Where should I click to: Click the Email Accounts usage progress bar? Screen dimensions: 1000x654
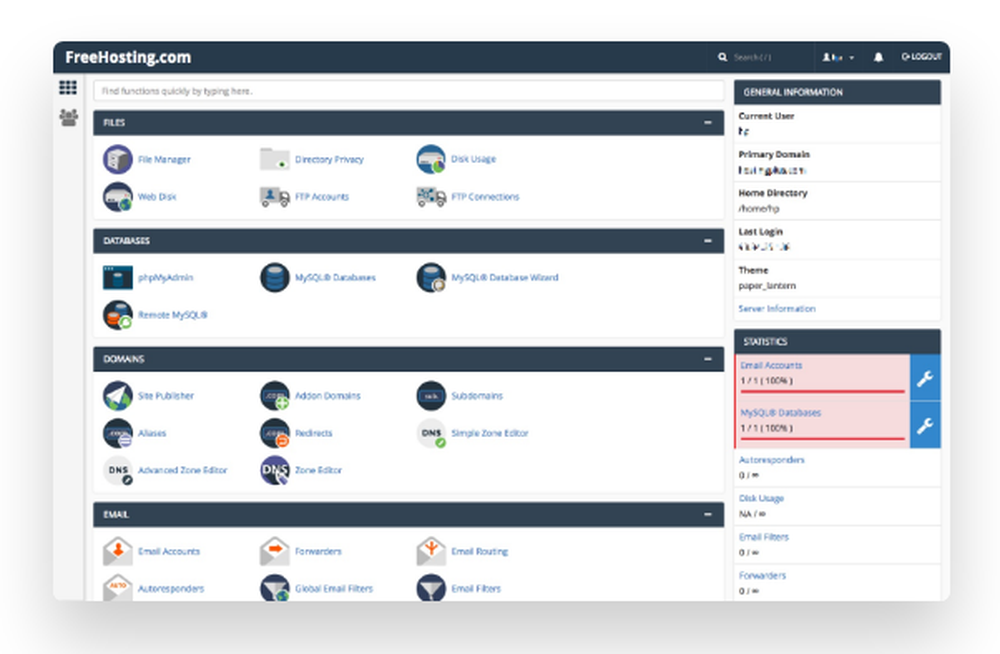coord(822,391)
